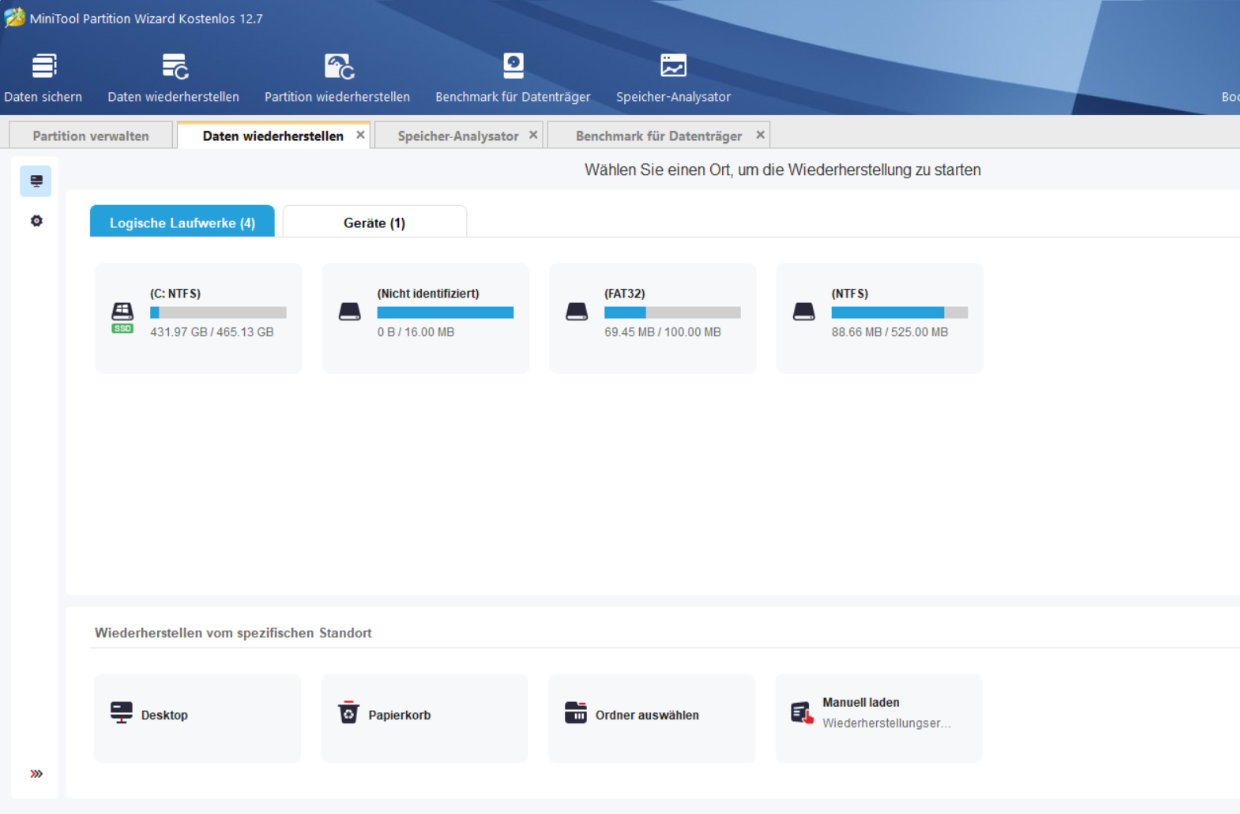Recover from the Desktop location

tap(197, 718)
